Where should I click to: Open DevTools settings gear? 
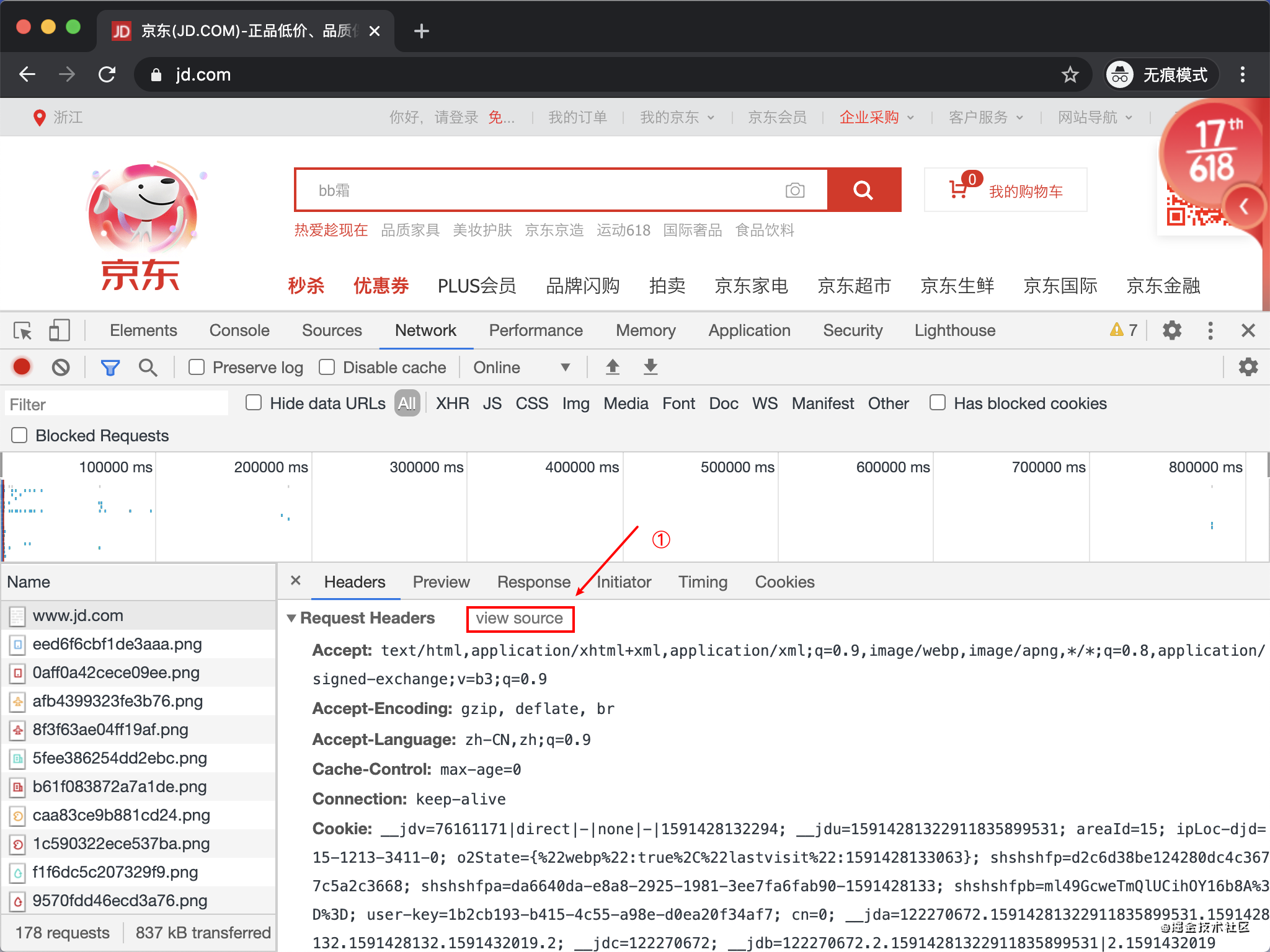pyautogui.click(x=1171, y=330)
